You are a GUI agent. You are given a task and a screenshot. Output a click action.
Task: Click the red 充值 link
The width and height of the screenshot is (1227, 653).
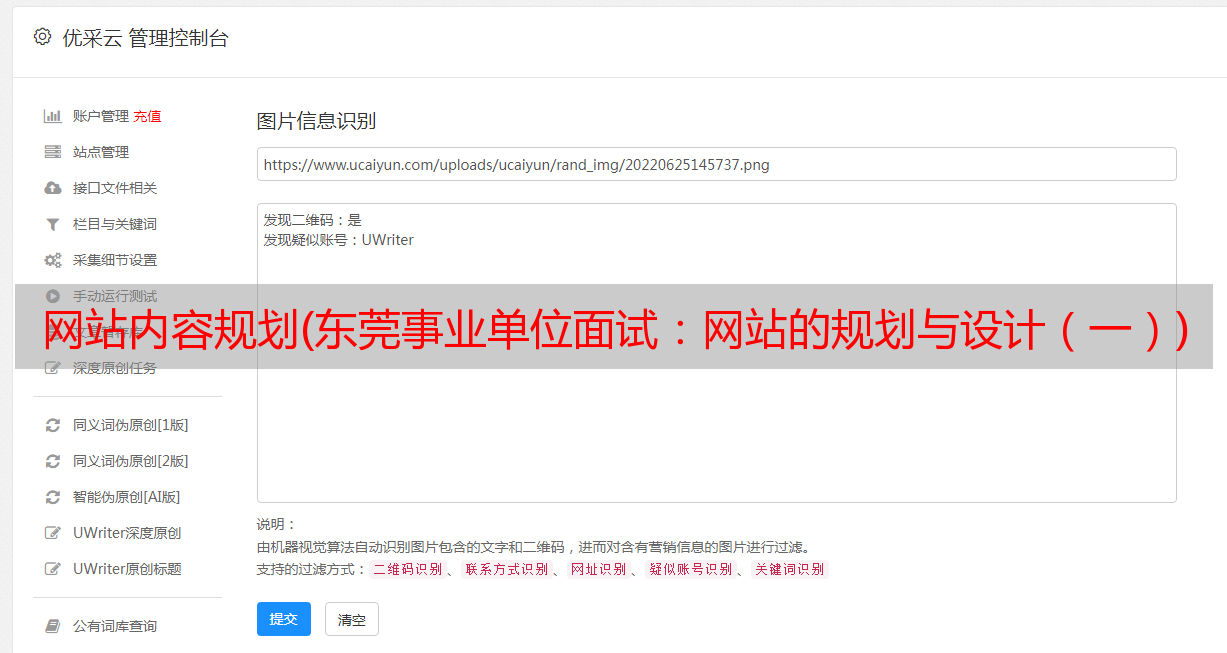147,116
